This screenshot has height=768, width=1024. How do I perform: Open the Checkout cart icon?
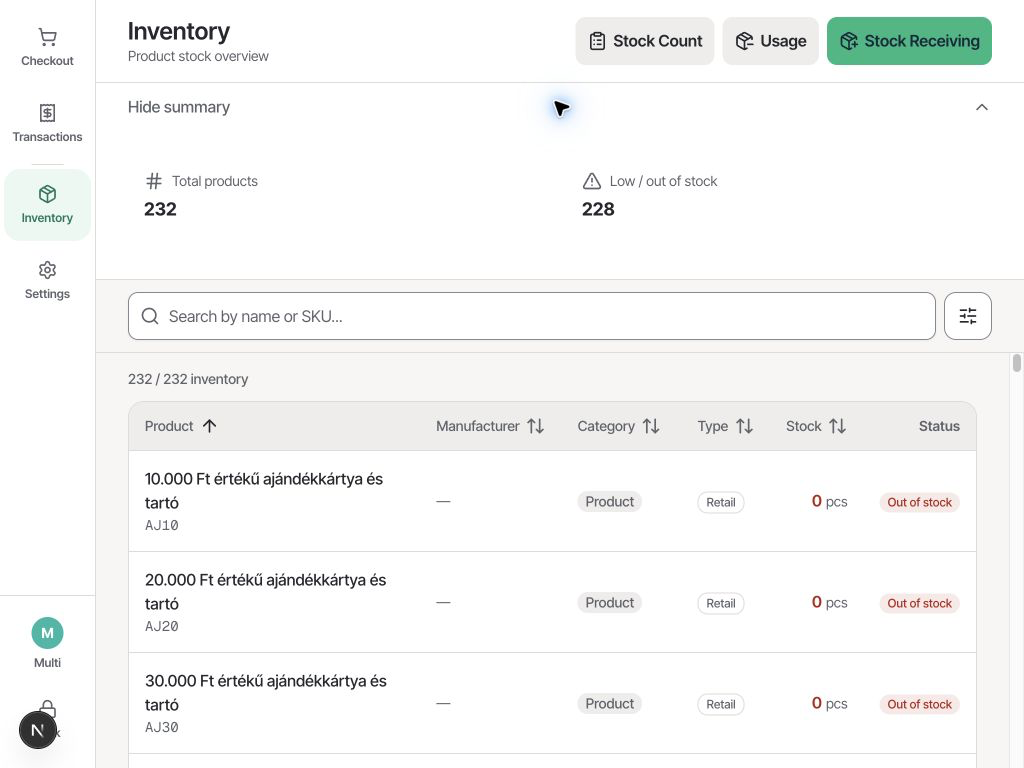tap(47, 37)
